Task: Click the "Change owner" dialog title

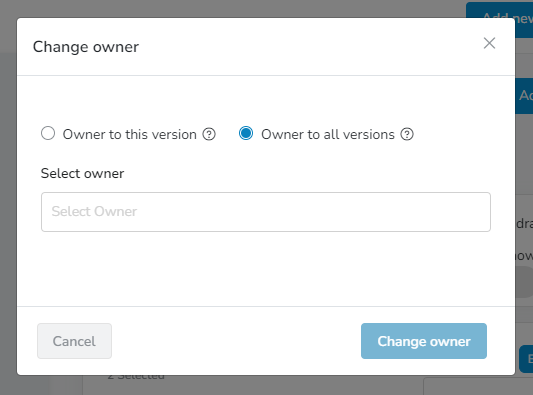Action: coord(86,47)
